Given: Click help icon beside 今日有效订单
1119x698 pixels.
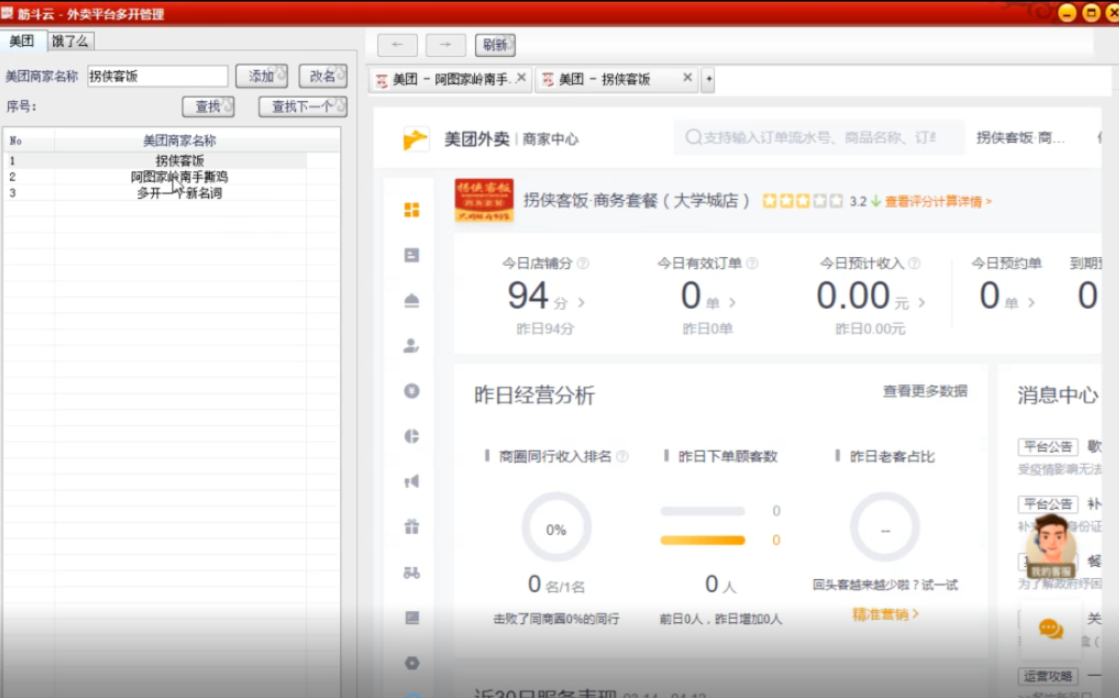Looking at the screenshot, I should click(x=751, y=263).
